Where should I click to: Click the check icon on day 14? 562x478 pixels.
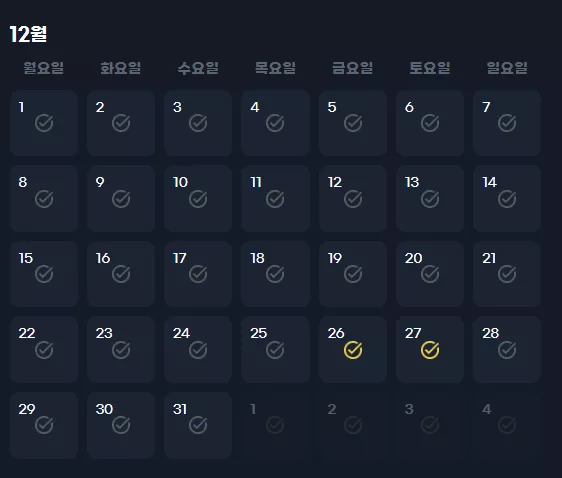pyautogui.click(x=507, y=199)
